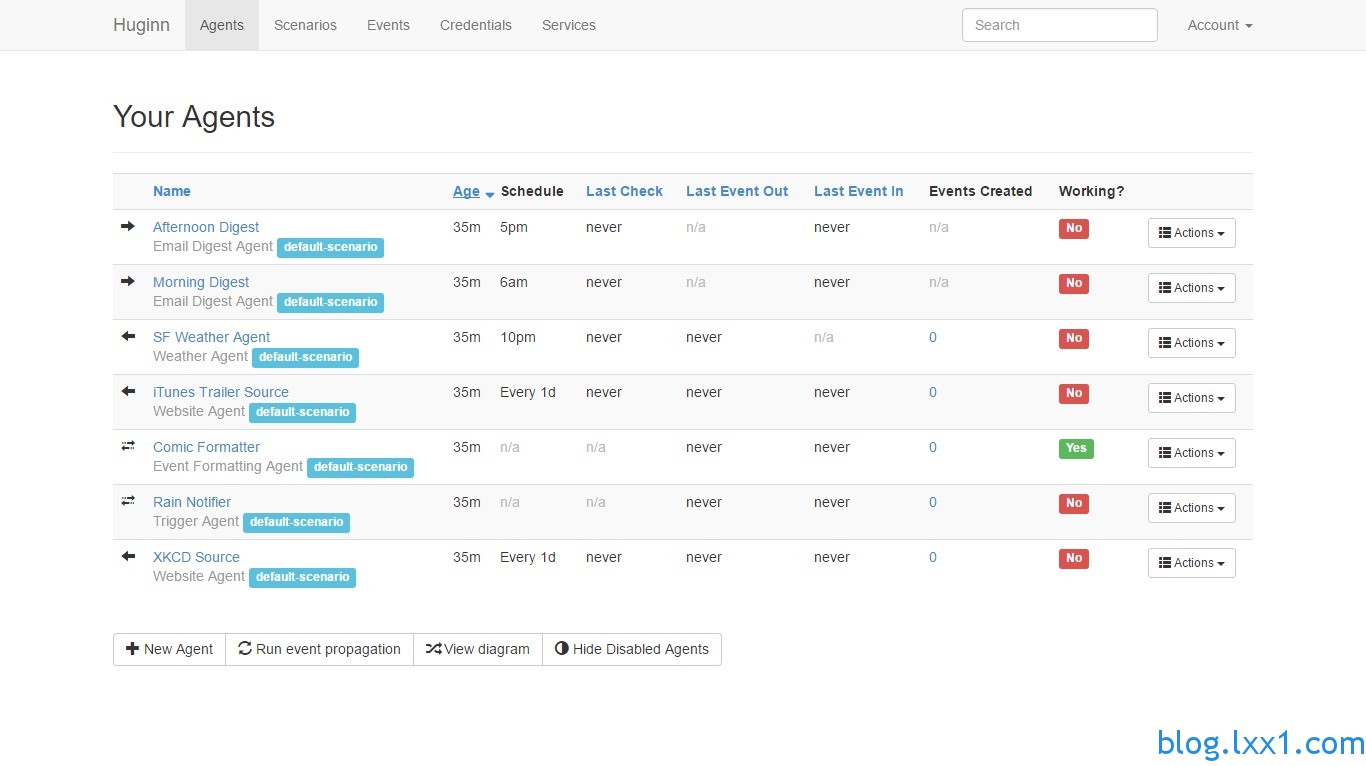This screenshot has width=1366, height=766.
Task: Open the Credentials tab
Action: point(476,25)
